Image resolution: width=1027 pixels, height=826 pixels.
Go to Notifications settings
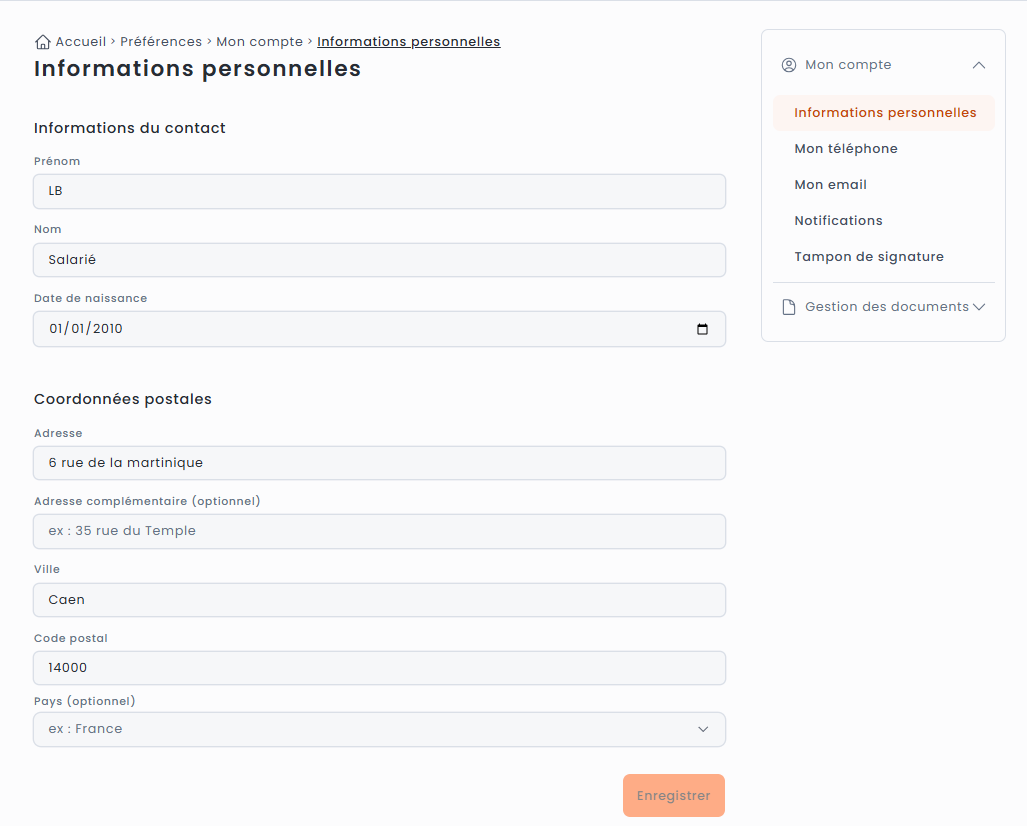pyautogui.click(x=838, y=221)
